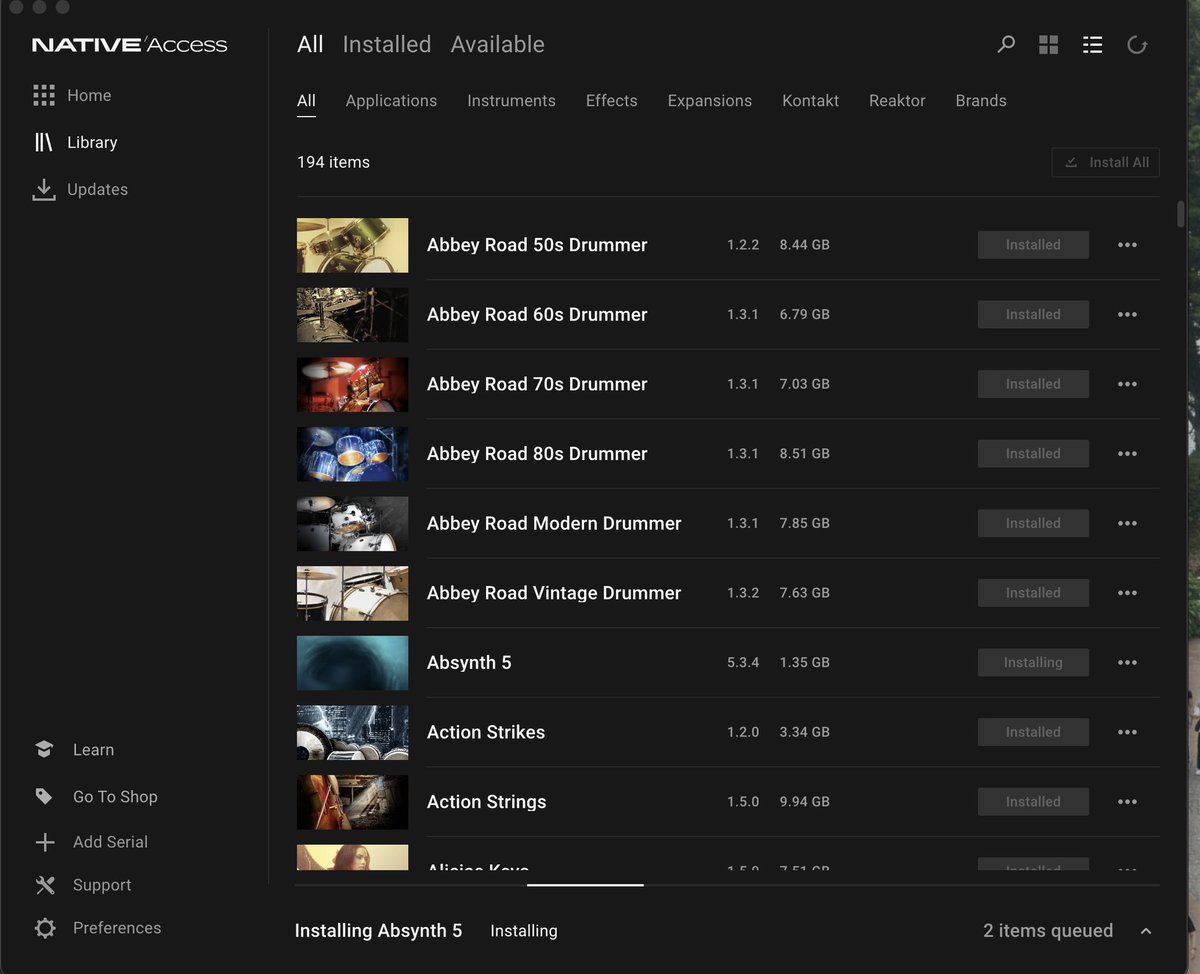Open more options for Abbey Road 70s Drummer
The width and height of the screenshot is (1200, 974).
[1127, 384]
